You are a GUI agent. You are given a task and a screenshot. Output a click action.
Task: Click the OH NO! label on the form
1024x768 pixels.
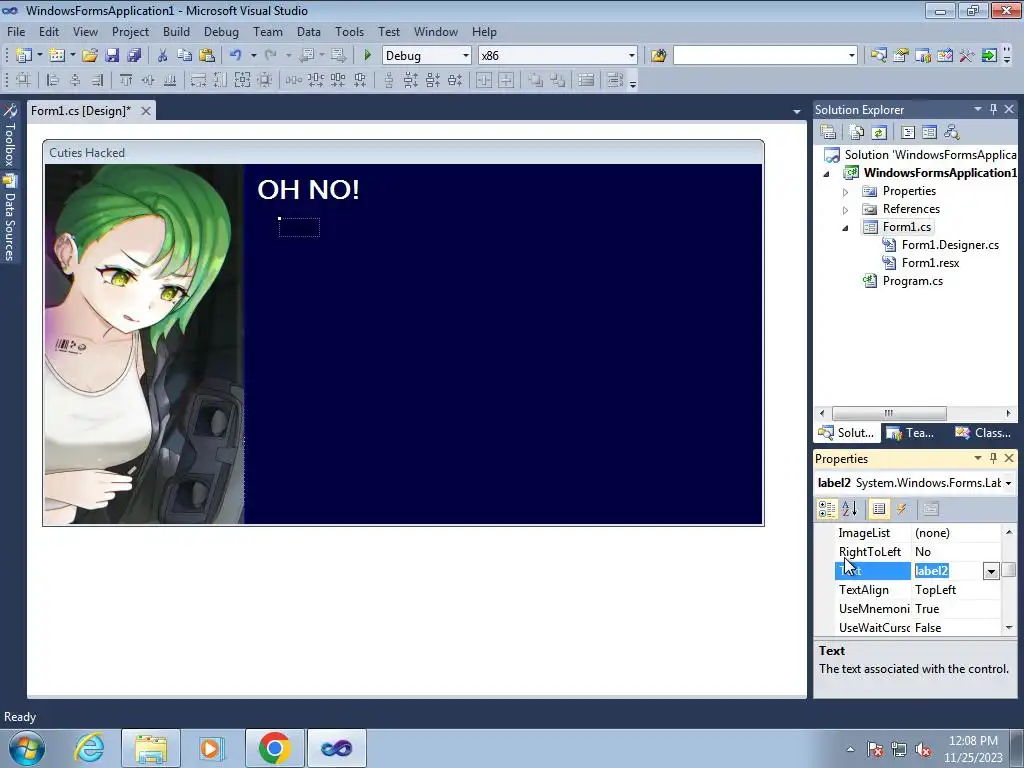[x=308, y=190]
